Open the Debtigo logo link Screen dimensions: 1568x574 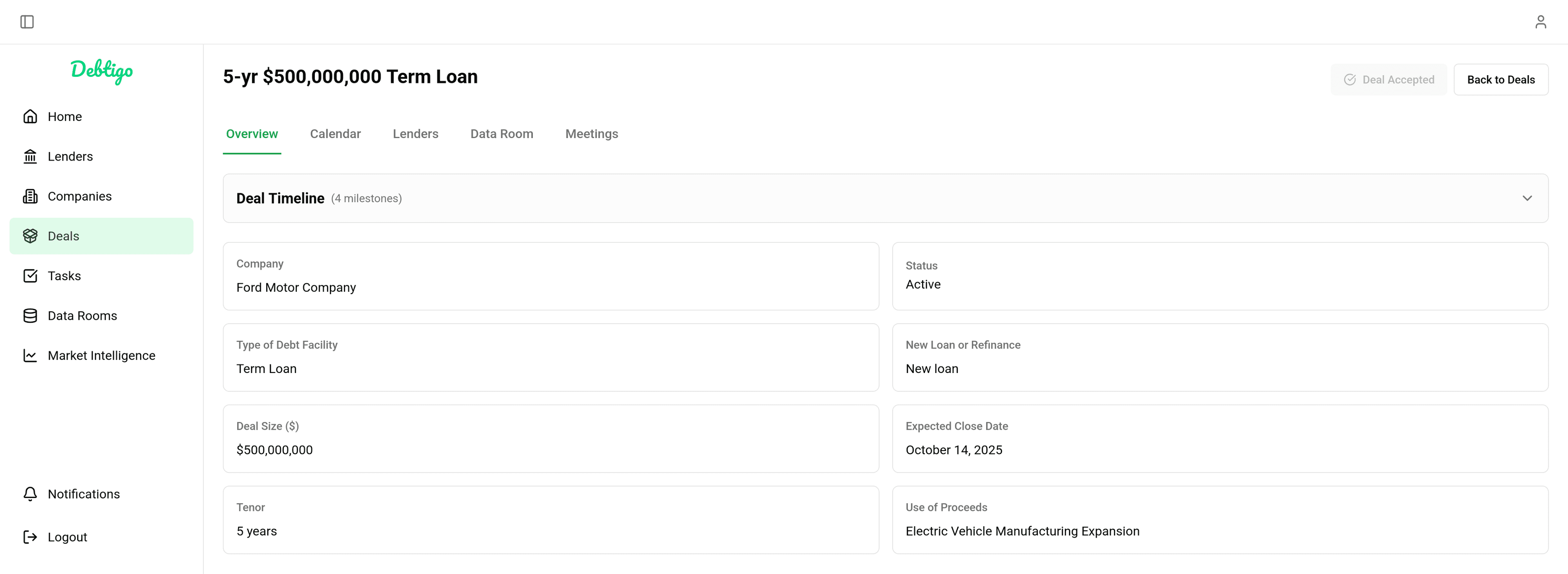point(101,72)
